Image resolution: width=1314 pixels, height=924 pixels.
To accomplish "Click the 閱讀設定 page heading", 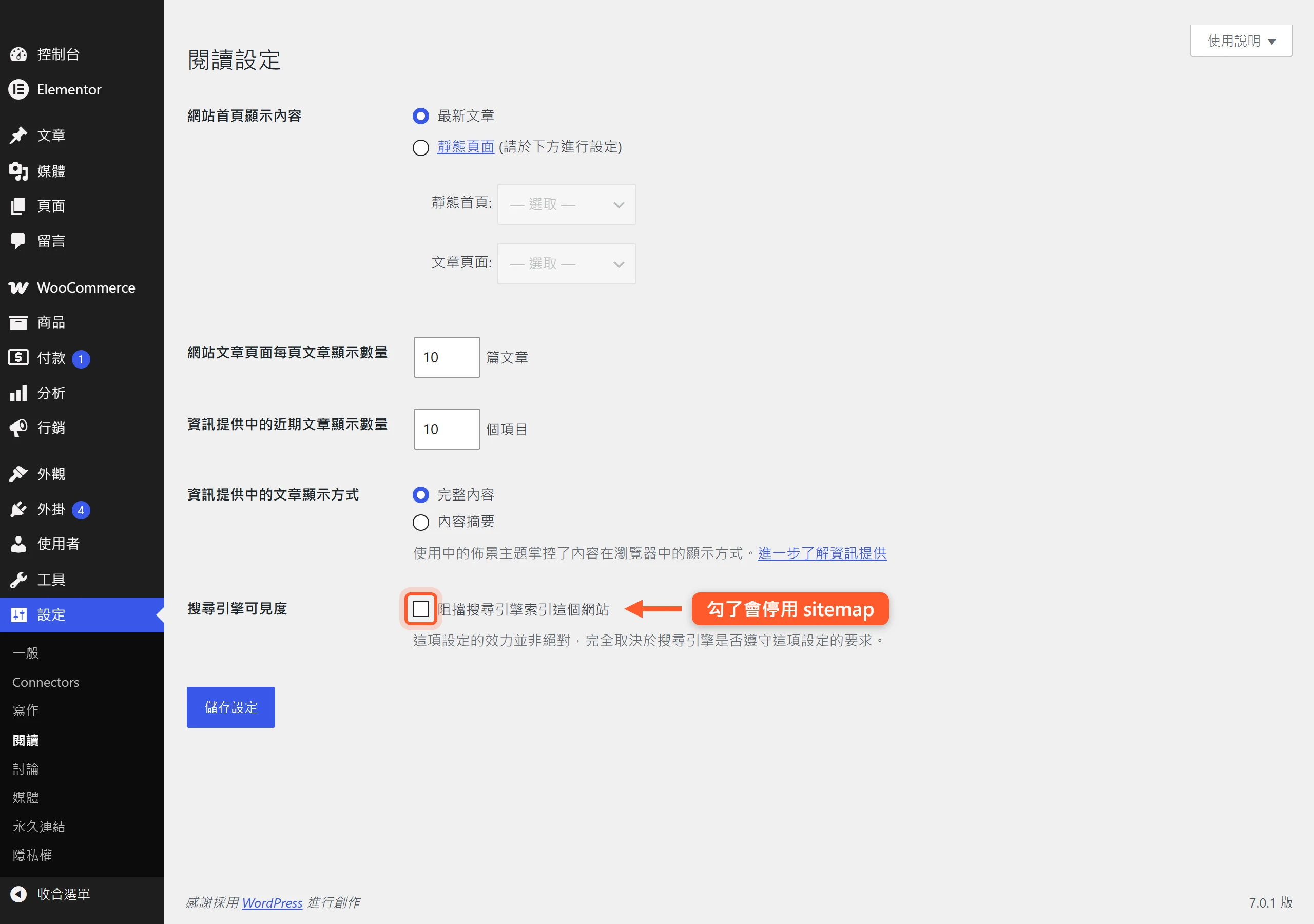I will [x=234, y=60].
